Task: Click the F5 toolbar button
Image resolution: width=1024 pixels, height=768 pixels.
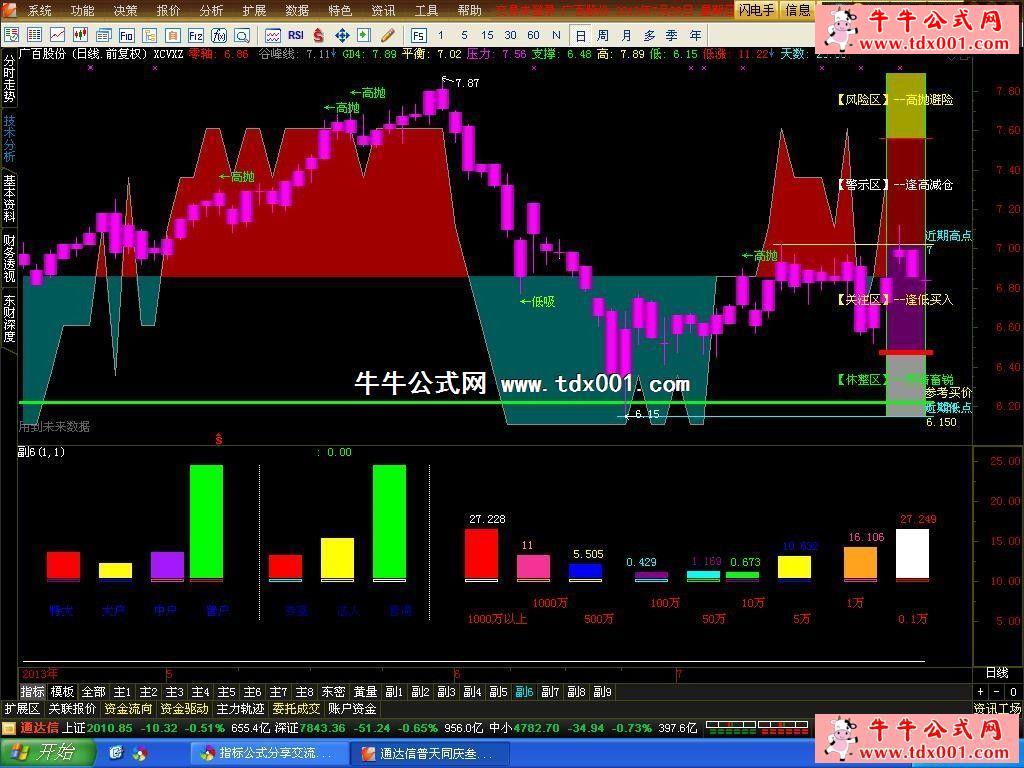Action: [x=418, y=36]
